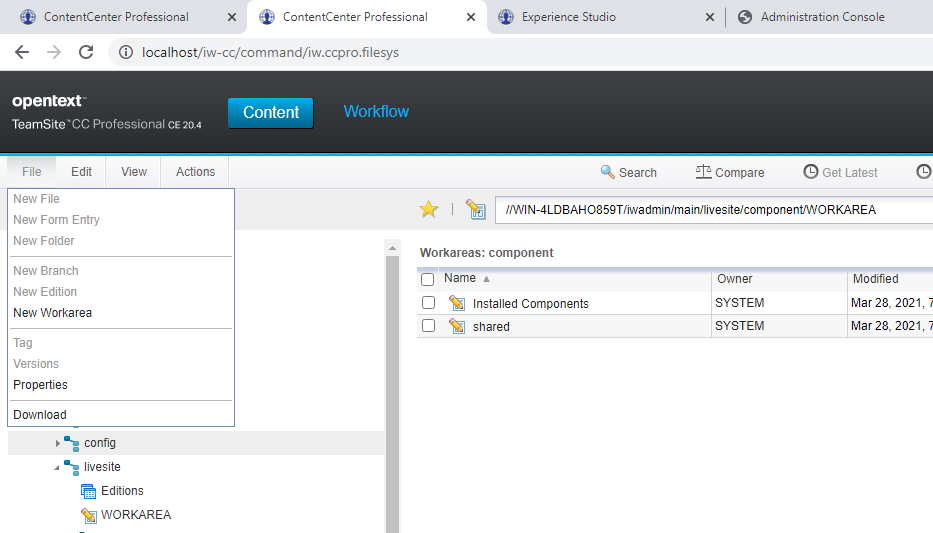Click SYSTEM owner in shared row

click(740, 326)
